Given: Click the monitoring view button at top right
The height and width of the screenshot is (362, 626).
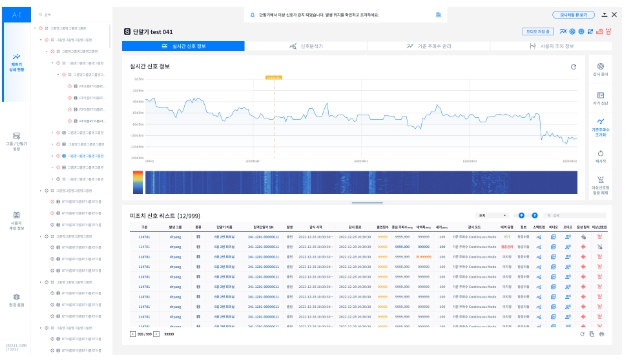Looking at the screenshot, I should tap(573, 15).
